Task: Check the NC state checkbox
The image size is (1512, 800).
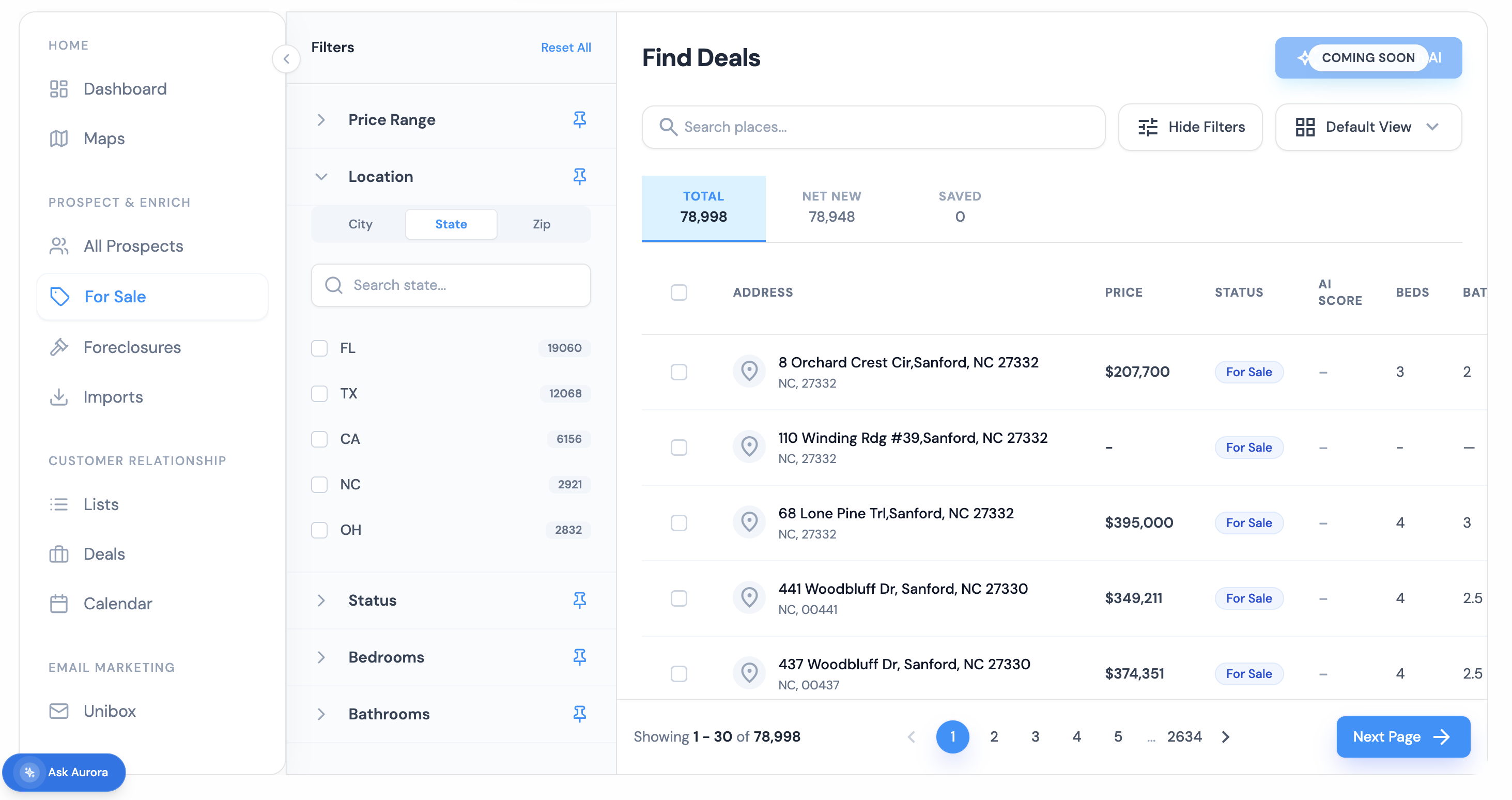Action: [319, 484]
